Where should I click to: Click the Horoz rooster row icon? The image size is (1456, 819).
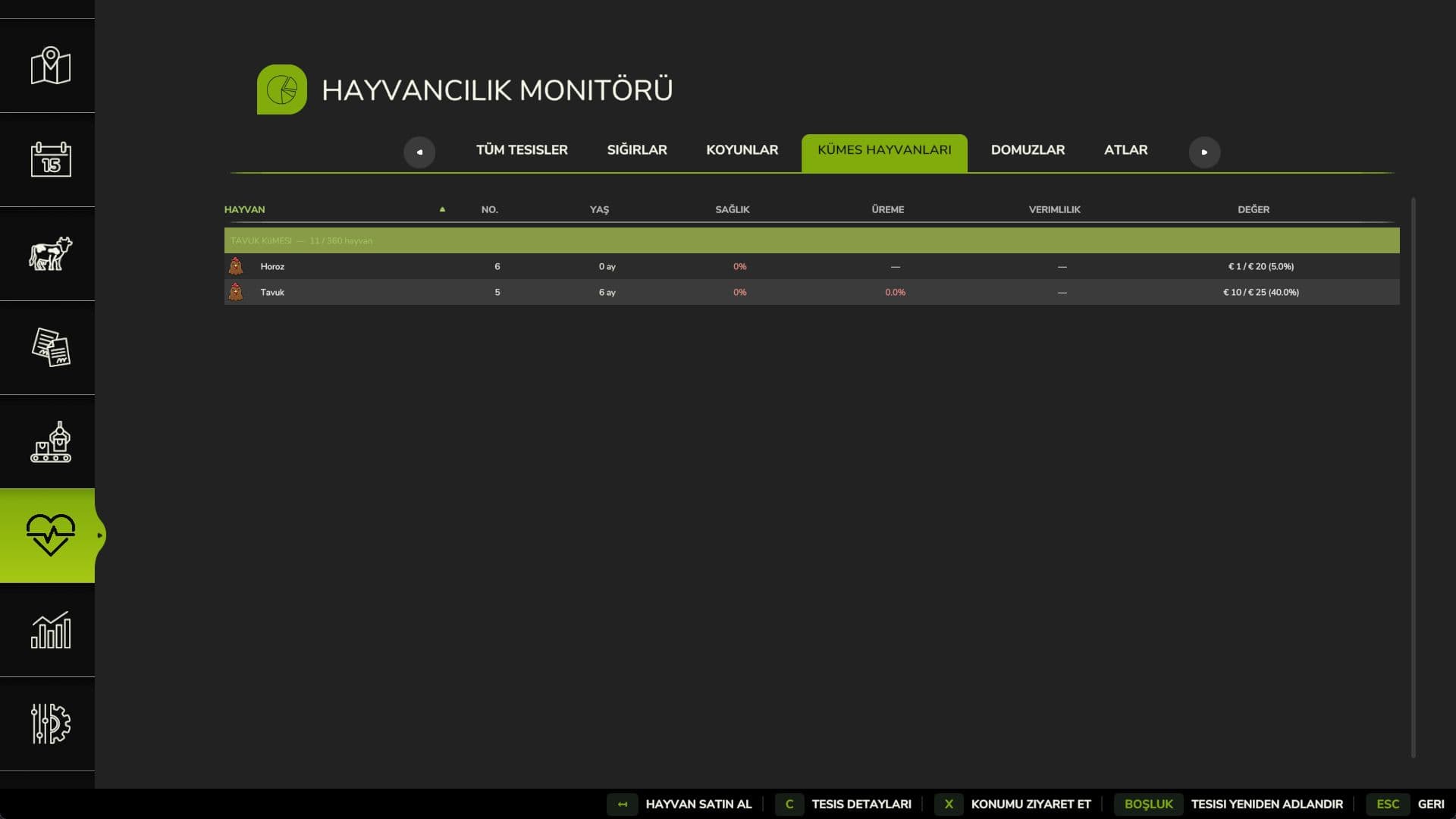point(236,266)
